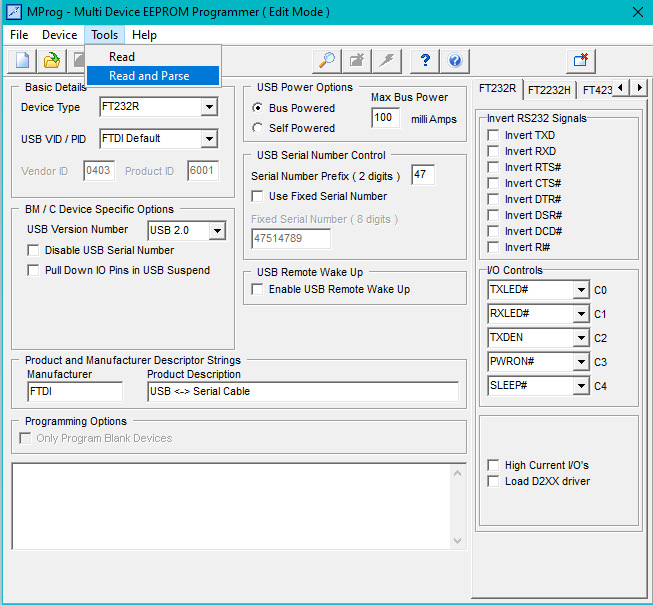Open the File menu

[19, 35]
